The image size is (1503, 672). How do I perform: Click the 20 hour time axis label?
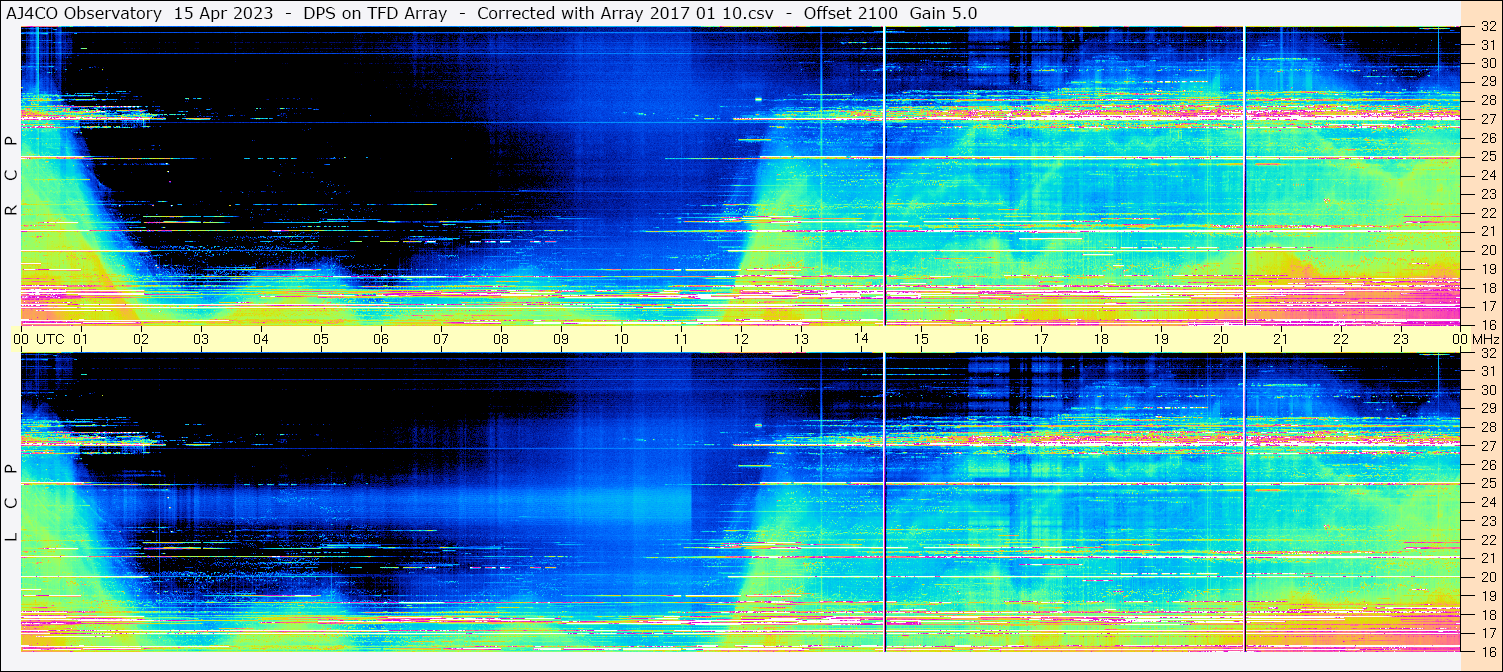pyautogui.click(x=1221, y=339)
